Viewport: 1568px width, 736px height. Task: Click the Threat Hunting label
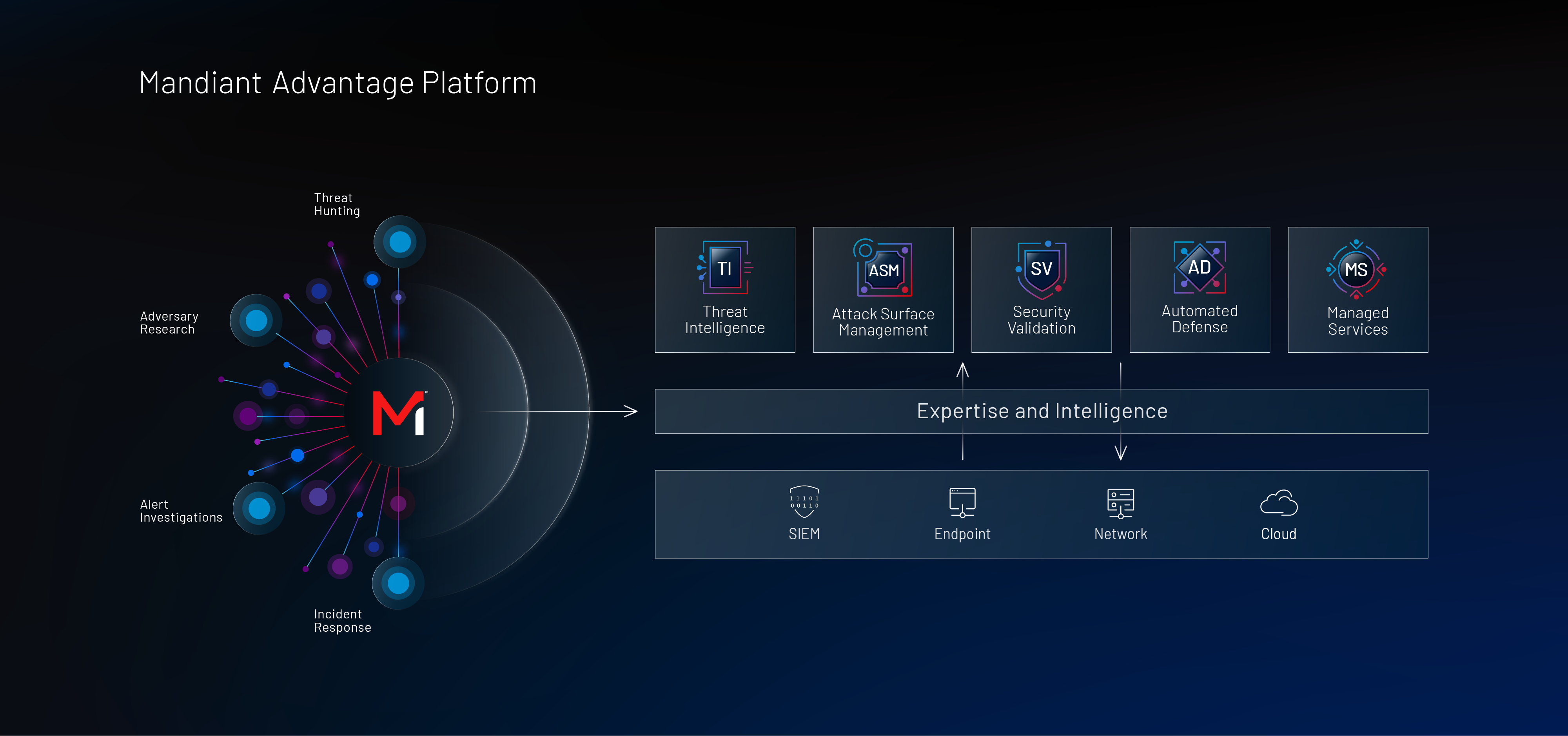pyautogui.click(x=337, y=205)
